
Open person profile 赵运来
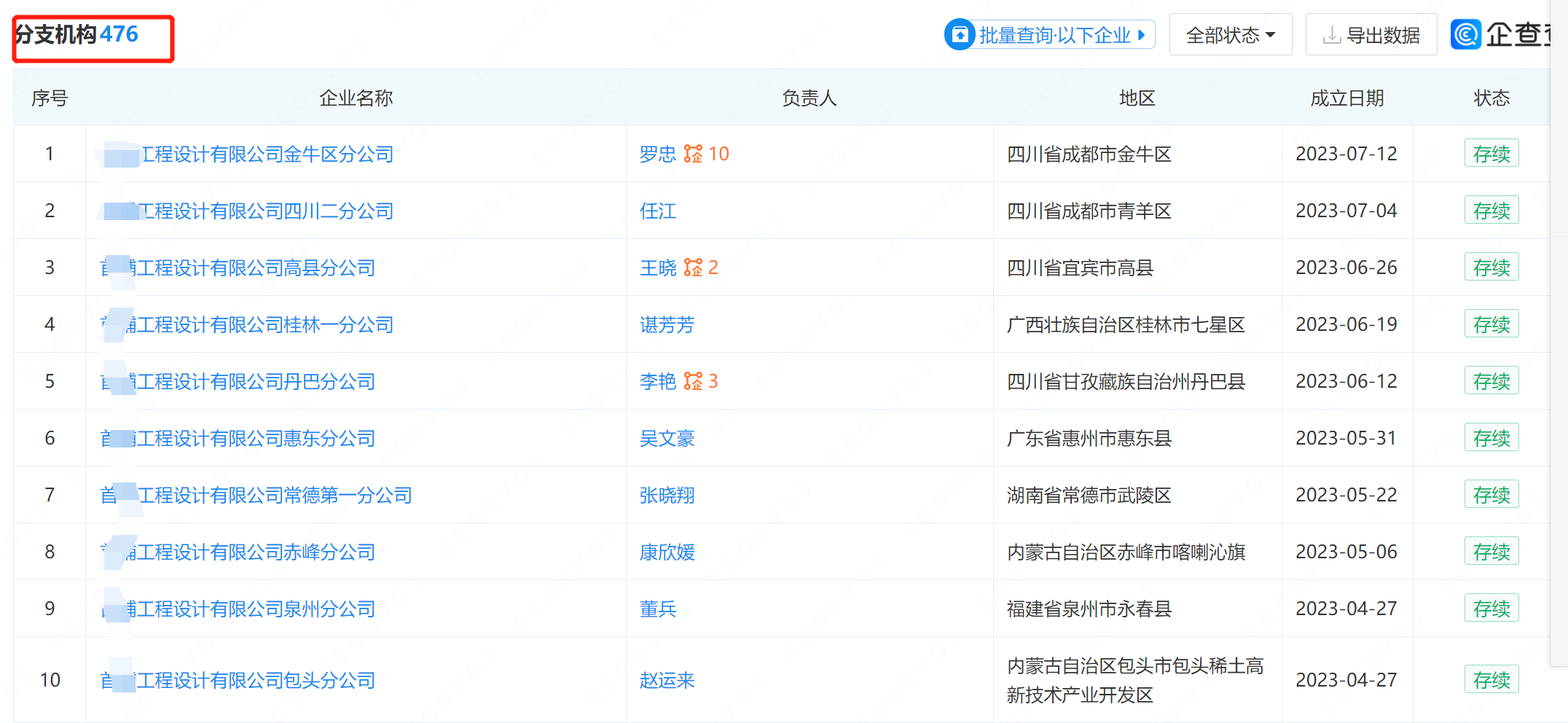(667, 680)
